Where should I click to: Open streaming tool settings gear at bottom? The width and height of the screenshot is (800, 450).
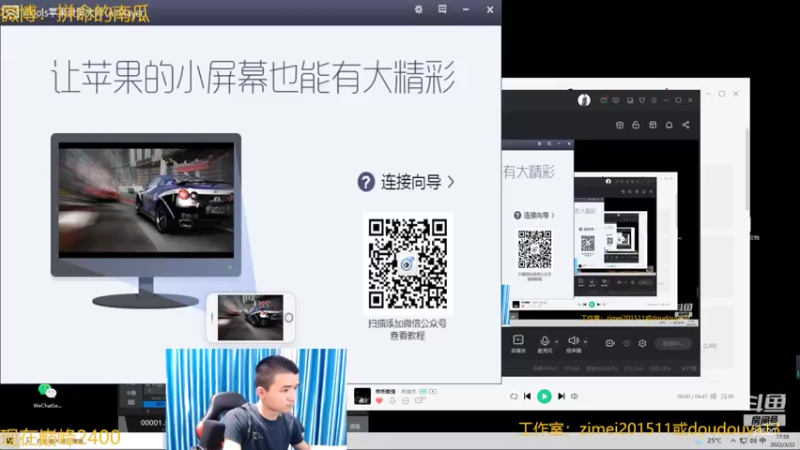(x=642, y=343)
